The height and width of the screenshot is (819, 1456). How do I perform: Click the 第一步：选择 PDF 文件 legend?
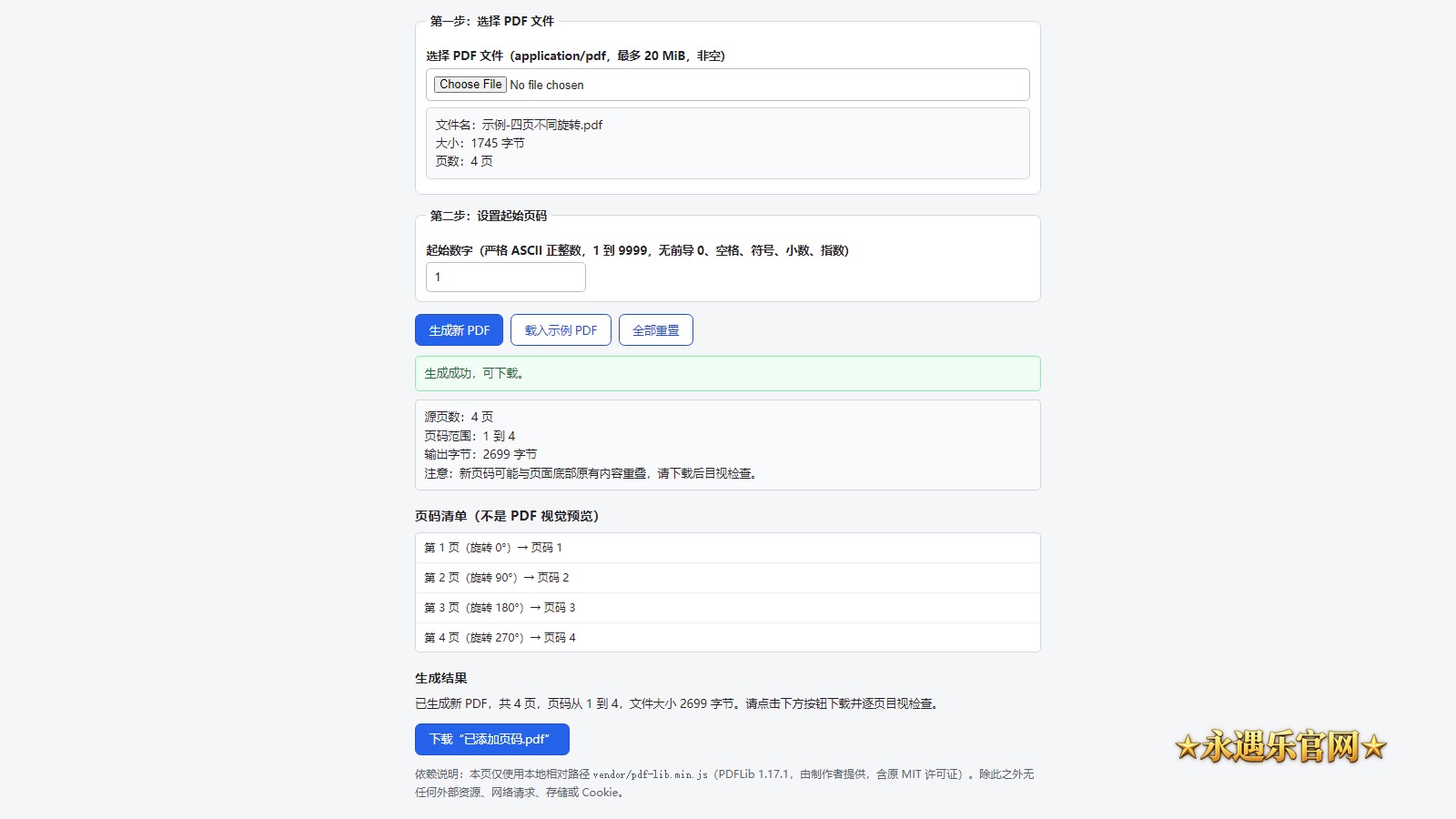point(491,21)
